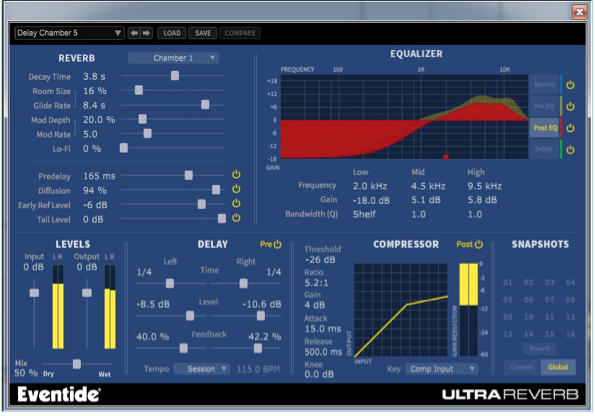Click the Decay Time slider handle

[x=175, y=76]
